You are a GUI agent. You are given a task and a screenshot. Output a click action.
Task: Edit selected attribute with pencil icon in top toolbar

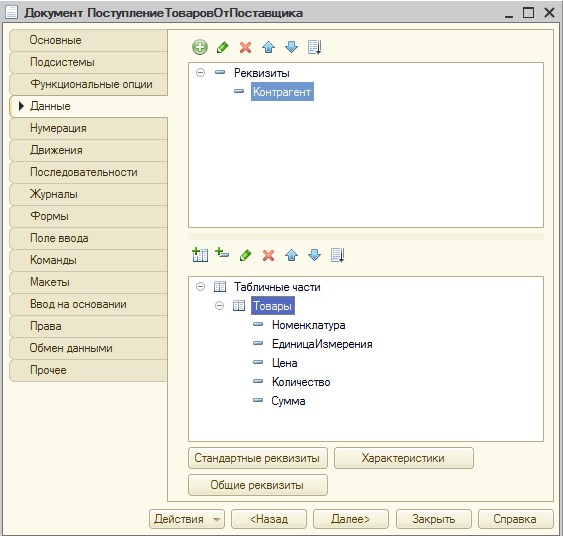click(223, 47)
